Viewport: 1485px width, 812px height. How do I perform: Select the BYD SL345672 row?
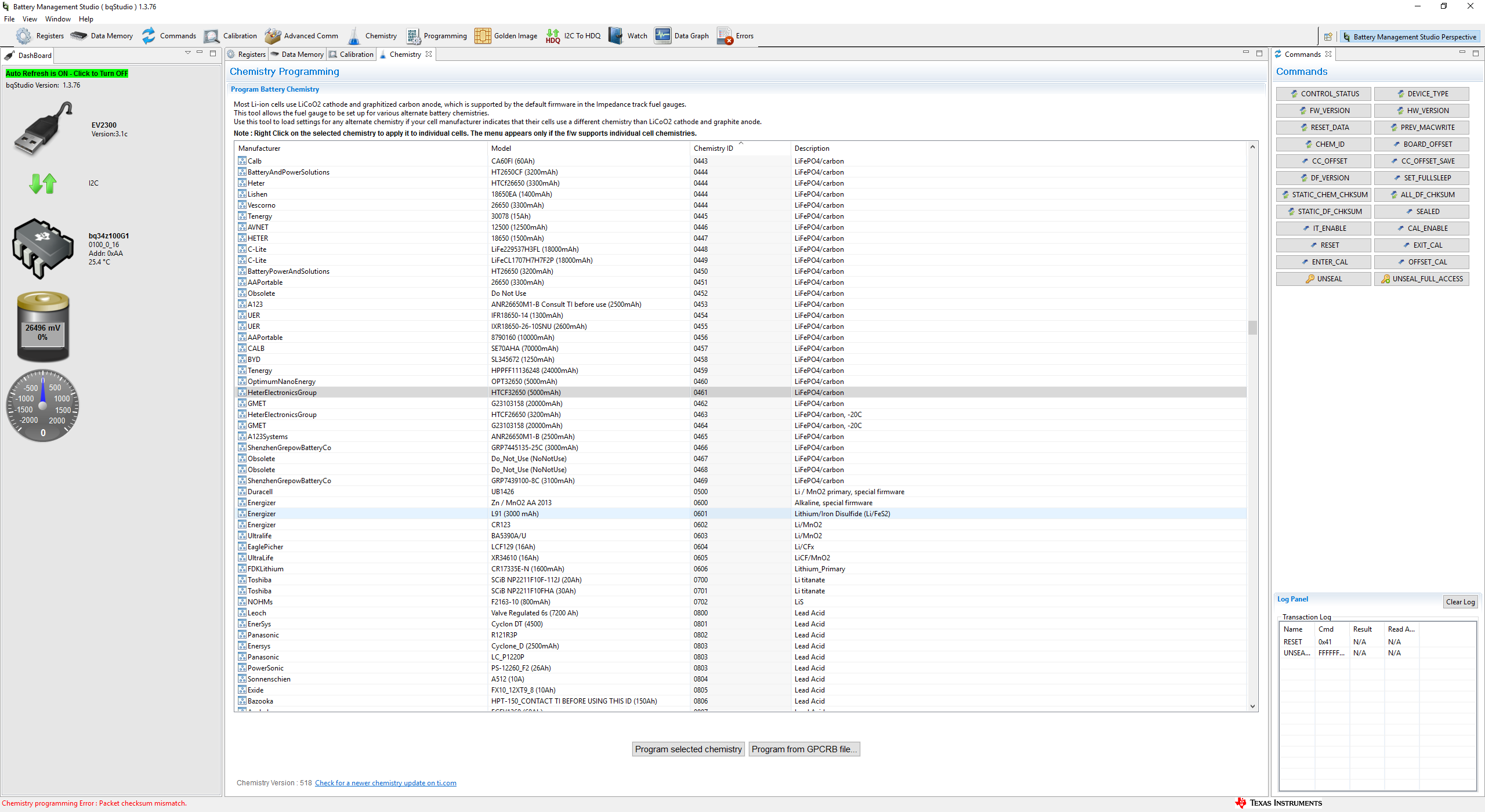[741, 360]
